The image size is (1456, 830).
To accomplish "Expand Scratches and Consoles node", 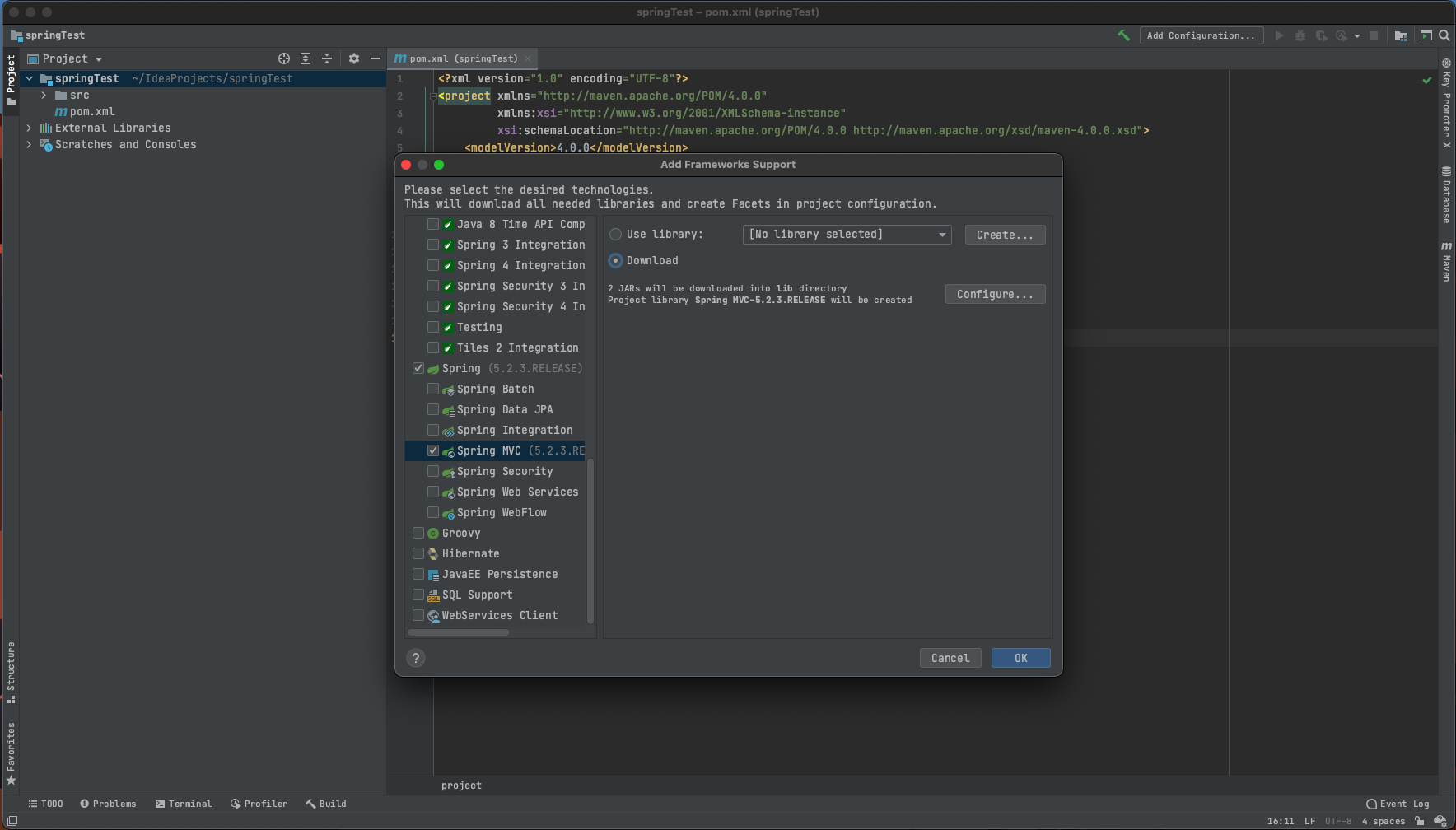I will click(30, 144).
